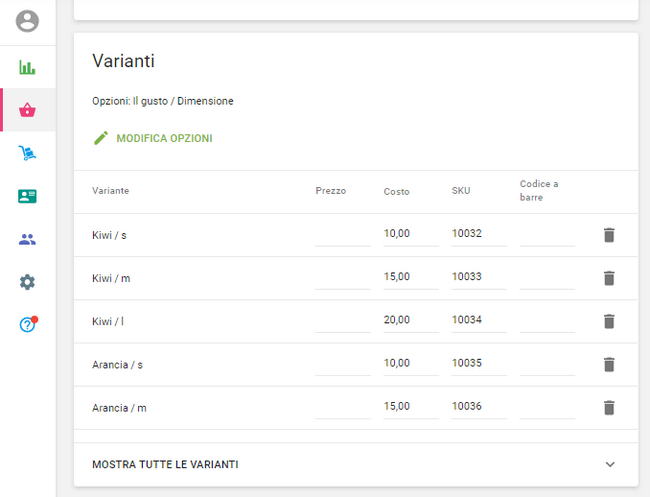Click the chevron arrow to show all variants
This screenshot has height=497, width=650.
point(610,464)
